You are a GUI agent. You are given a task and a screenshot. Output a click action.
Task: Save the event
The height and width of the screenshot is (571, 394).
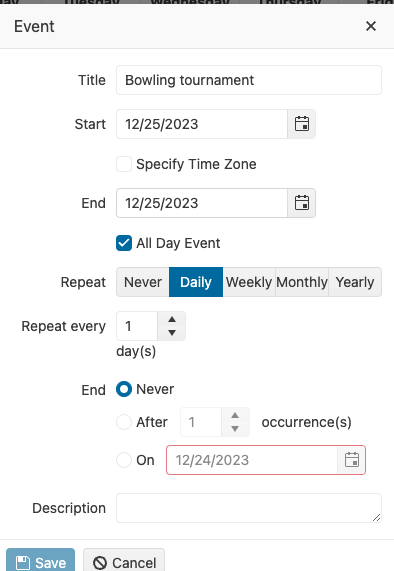pyautogui.click(x=40, y=562)
